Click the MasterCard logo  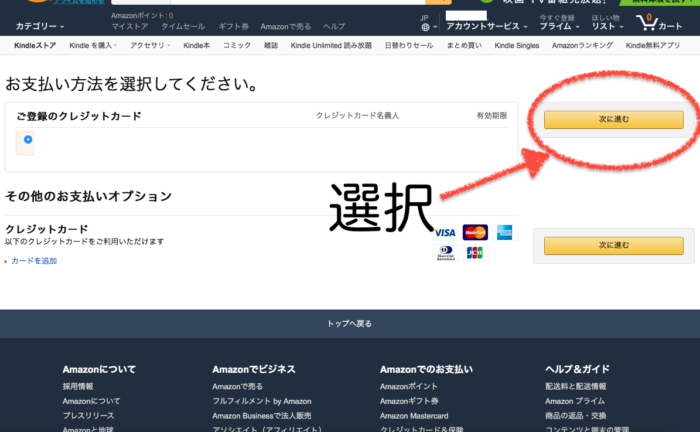click(475, 233)
